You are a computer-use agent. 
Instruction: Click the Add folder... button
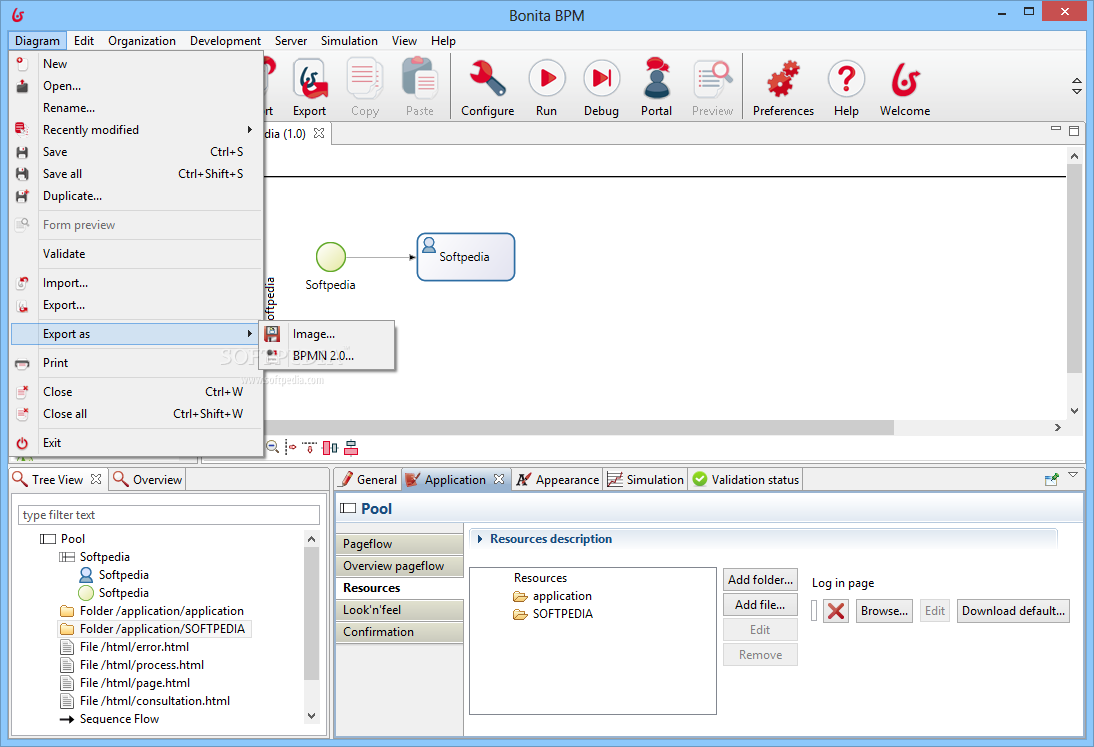(760, 580)
